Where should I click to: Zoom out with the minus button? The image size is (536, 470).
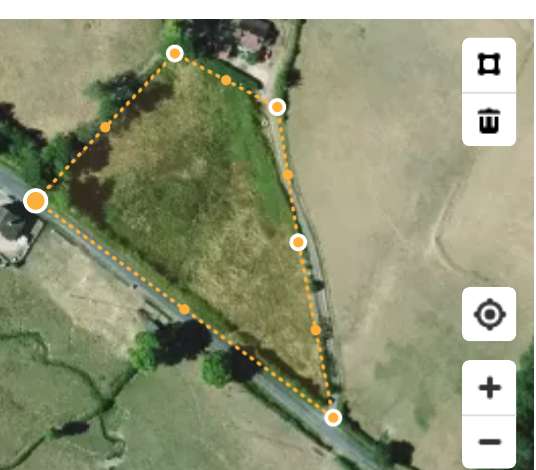pos(489,442)
